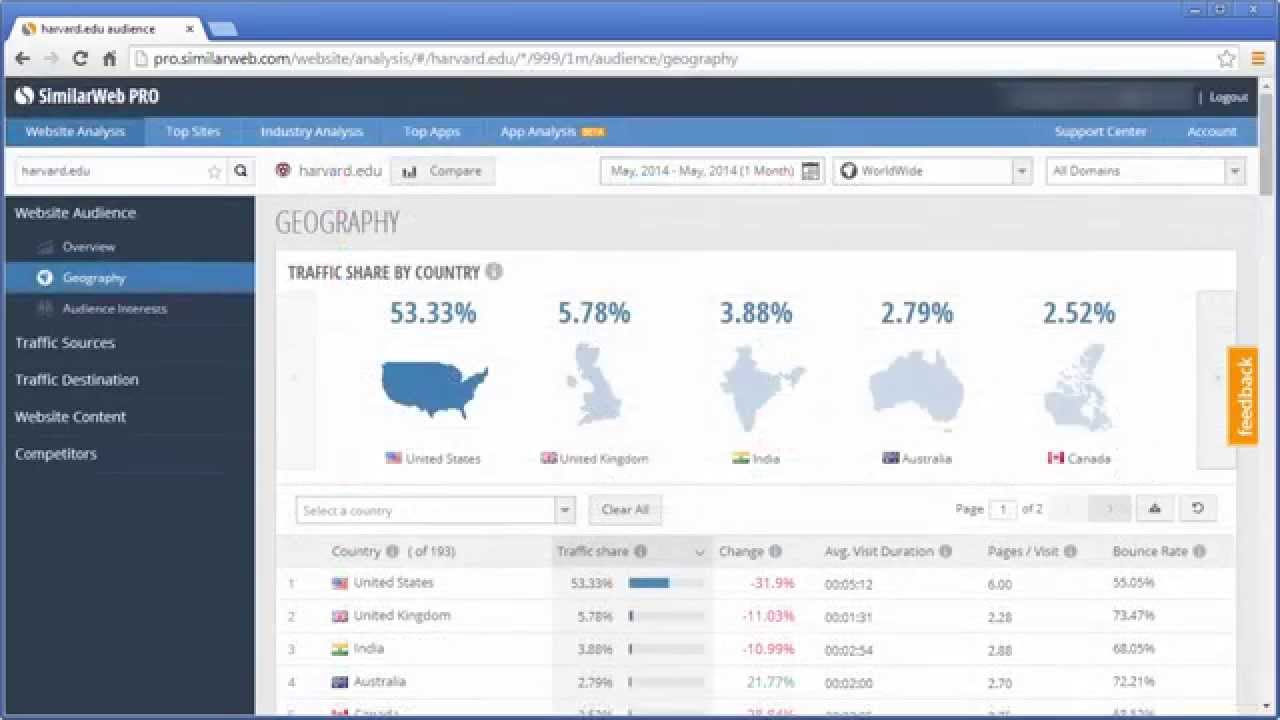1280x720 pixels.
Task: Open a new browser tab
Action: click(x=221, y=29)
